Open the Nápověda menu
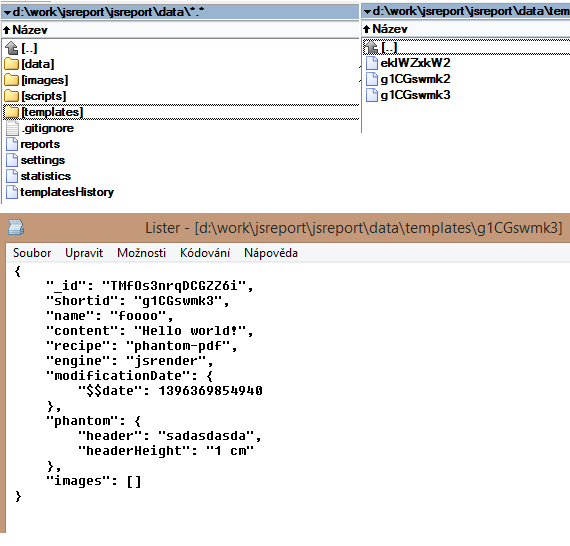570x546 pixels. pyautogui.click(x=271, y=253)
